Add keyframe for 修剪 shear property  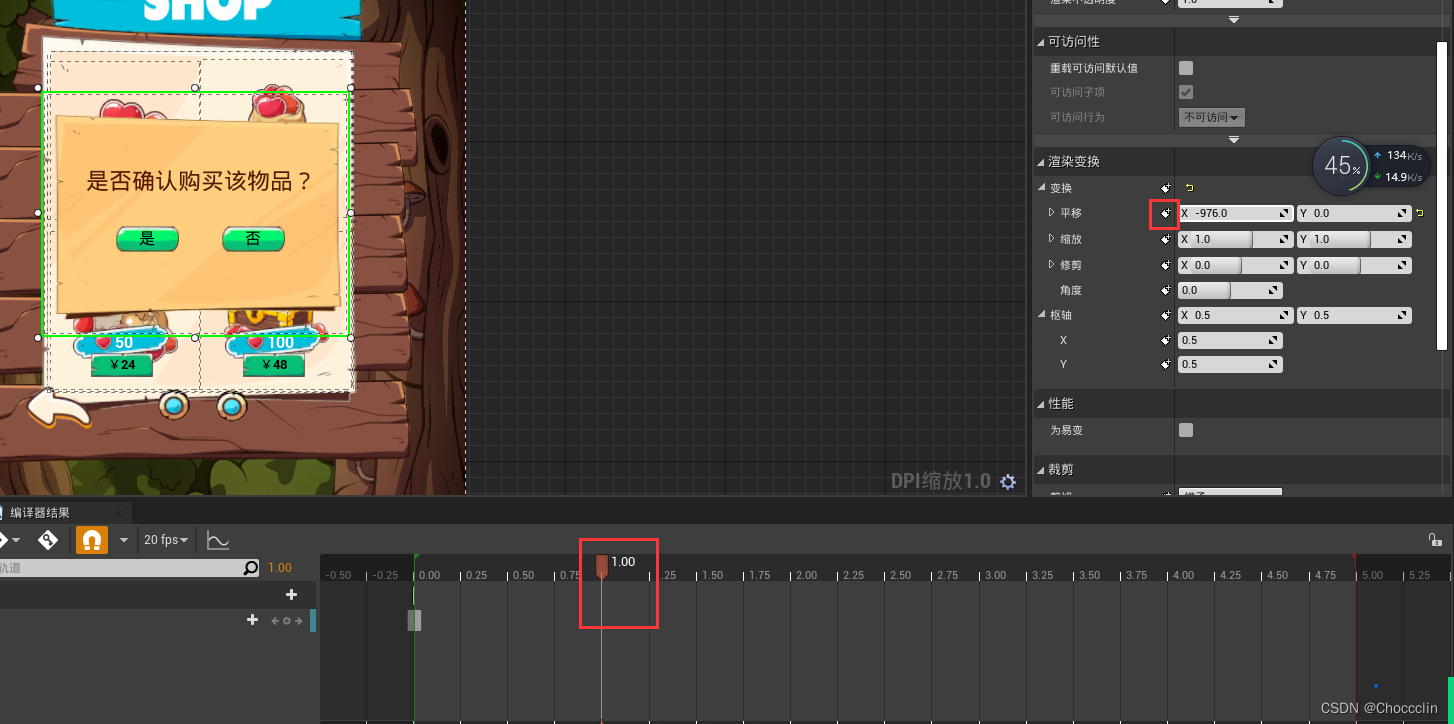[x=1166, y=265]
